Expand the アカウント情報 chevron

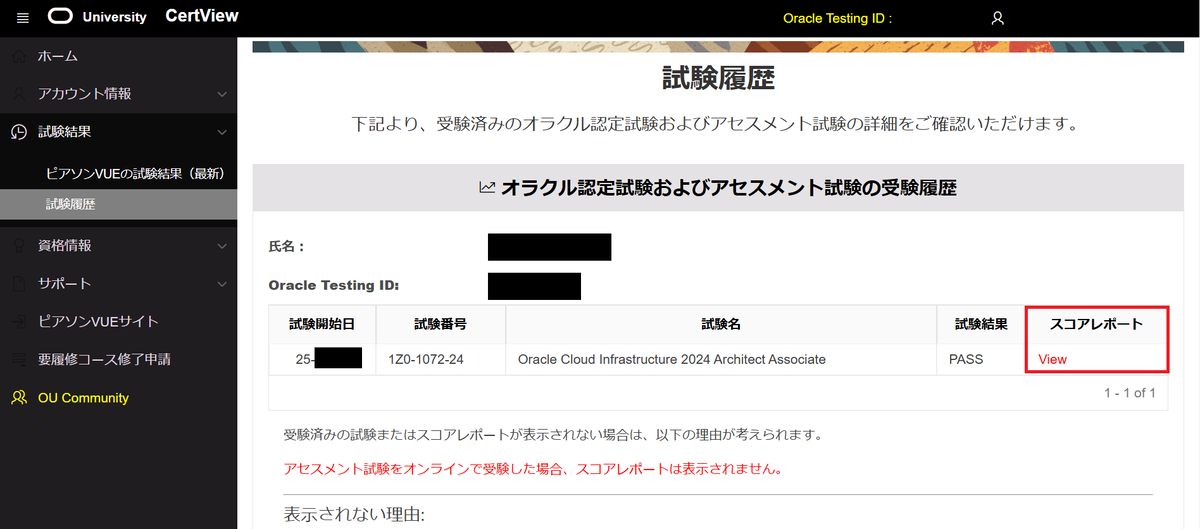(x=221, y=94)
